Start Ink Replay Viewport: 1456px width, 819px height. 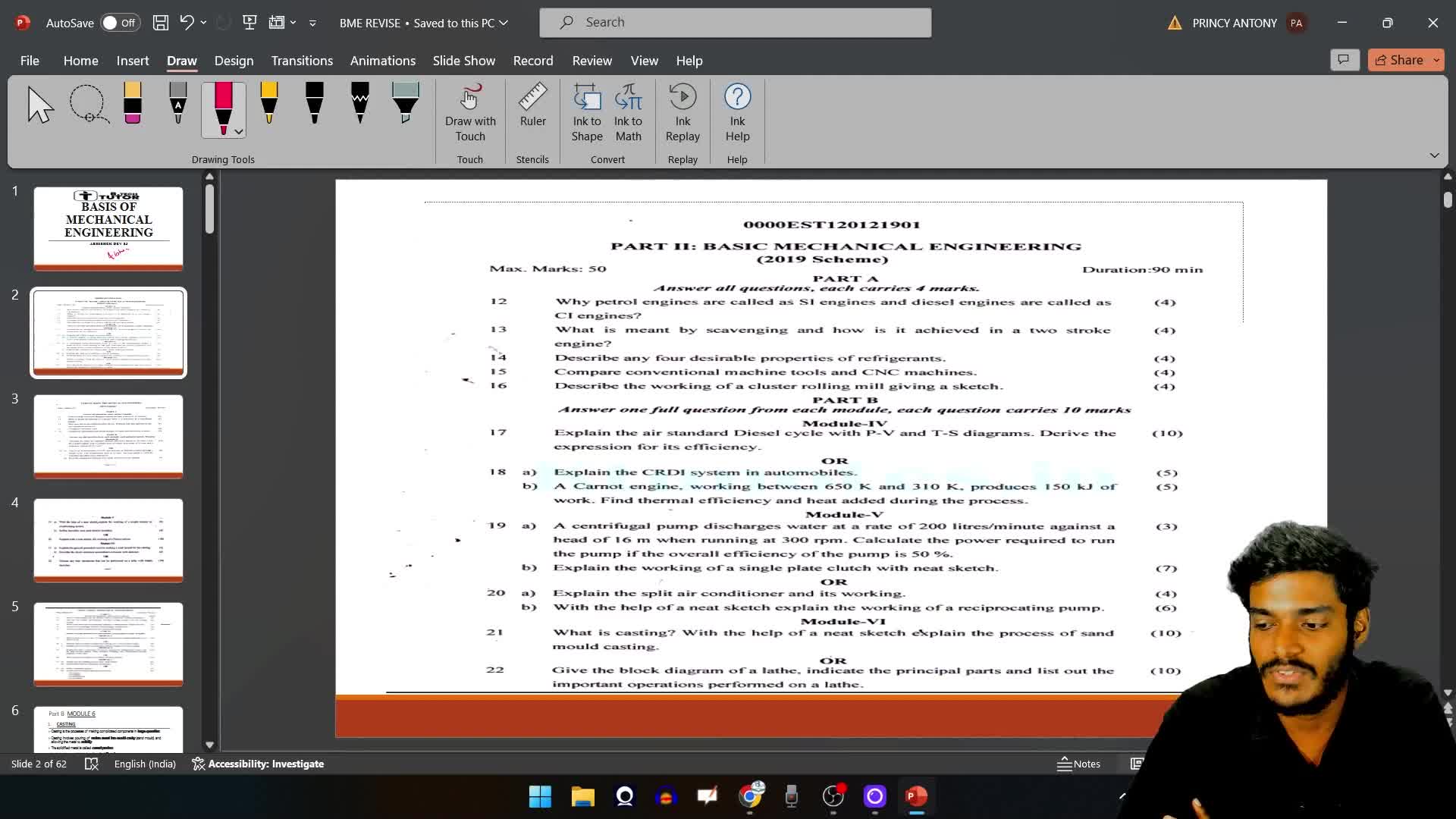point(682,113)
